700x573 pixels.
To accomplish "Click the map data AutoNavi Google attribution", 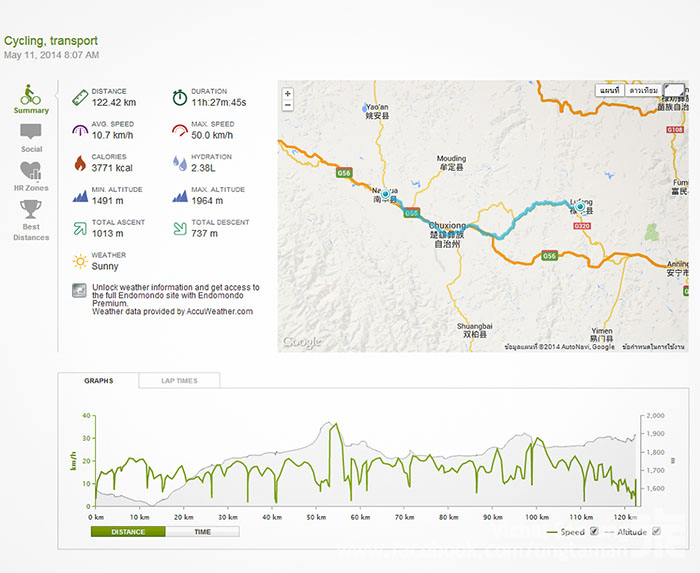I will tap(559, 347).
